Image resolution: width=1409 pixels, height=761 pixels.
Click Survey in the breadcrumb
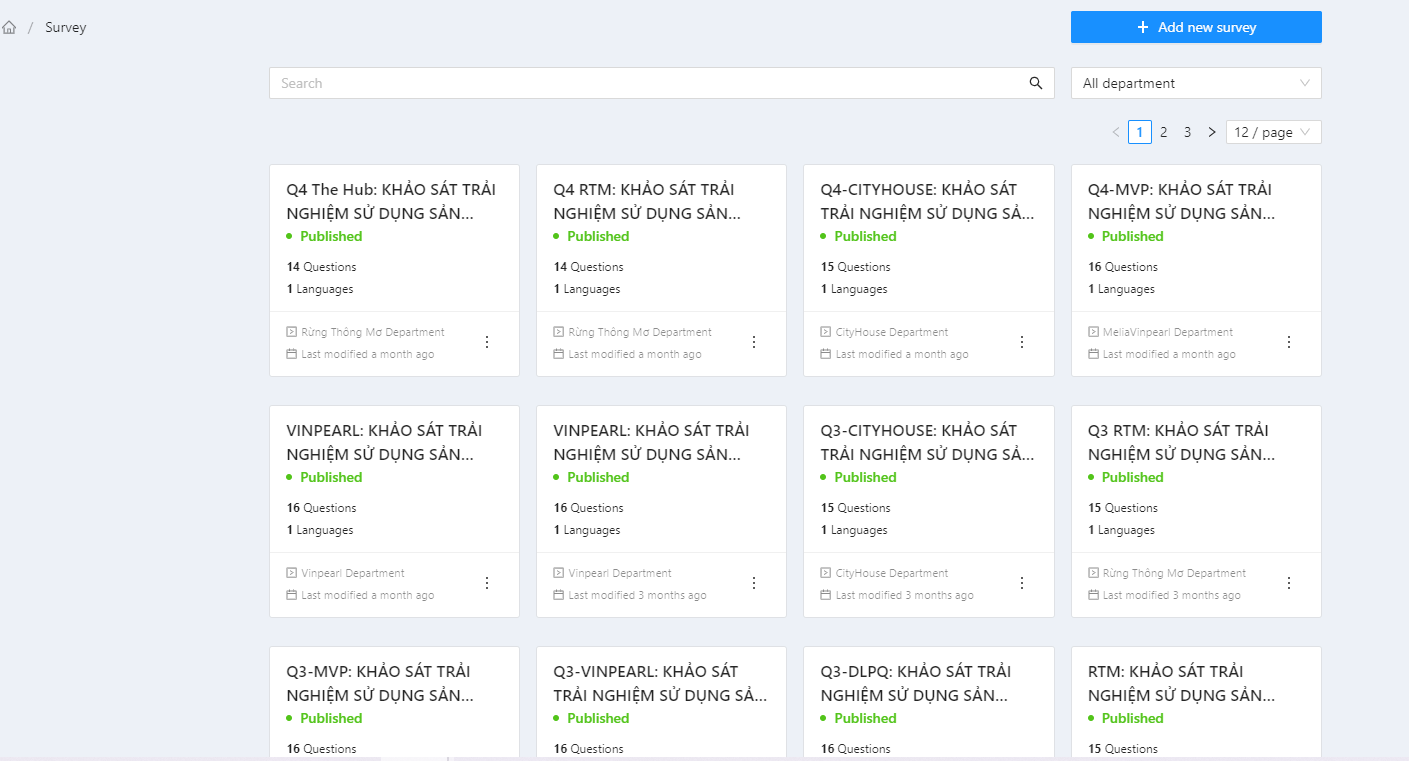(66, 28)
